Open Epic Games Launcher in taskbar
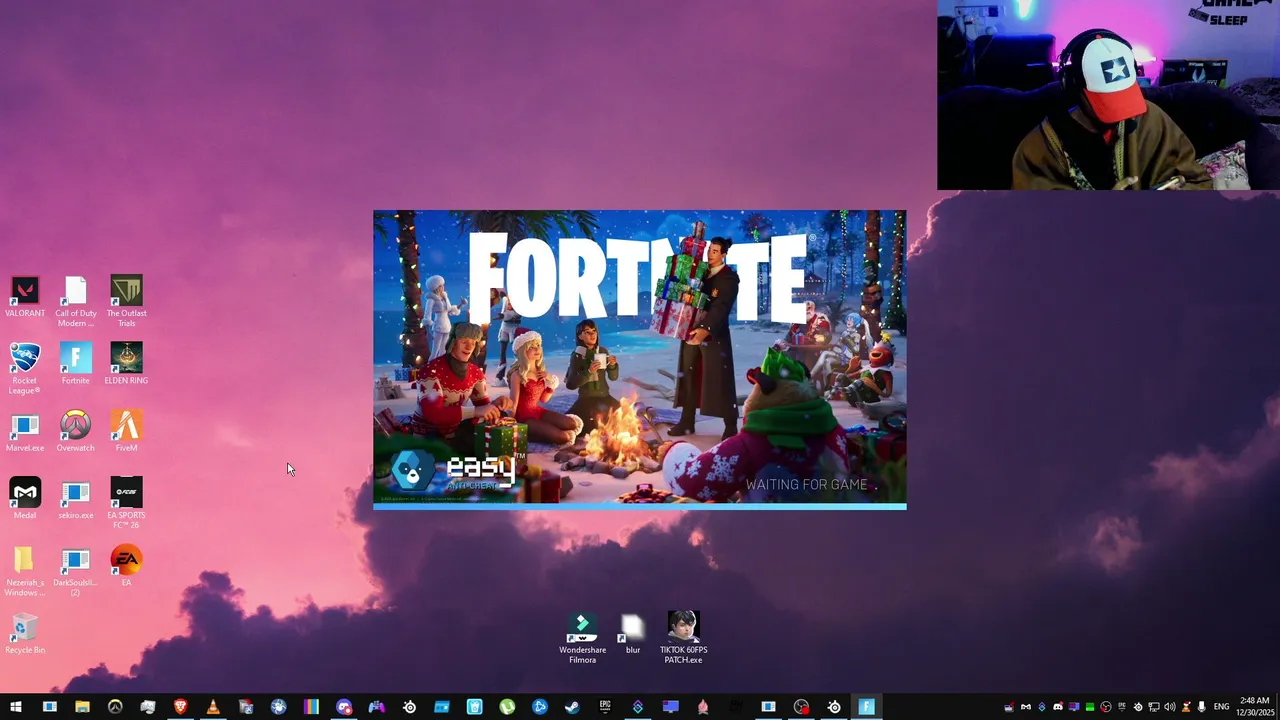 [x=605, y=707]
